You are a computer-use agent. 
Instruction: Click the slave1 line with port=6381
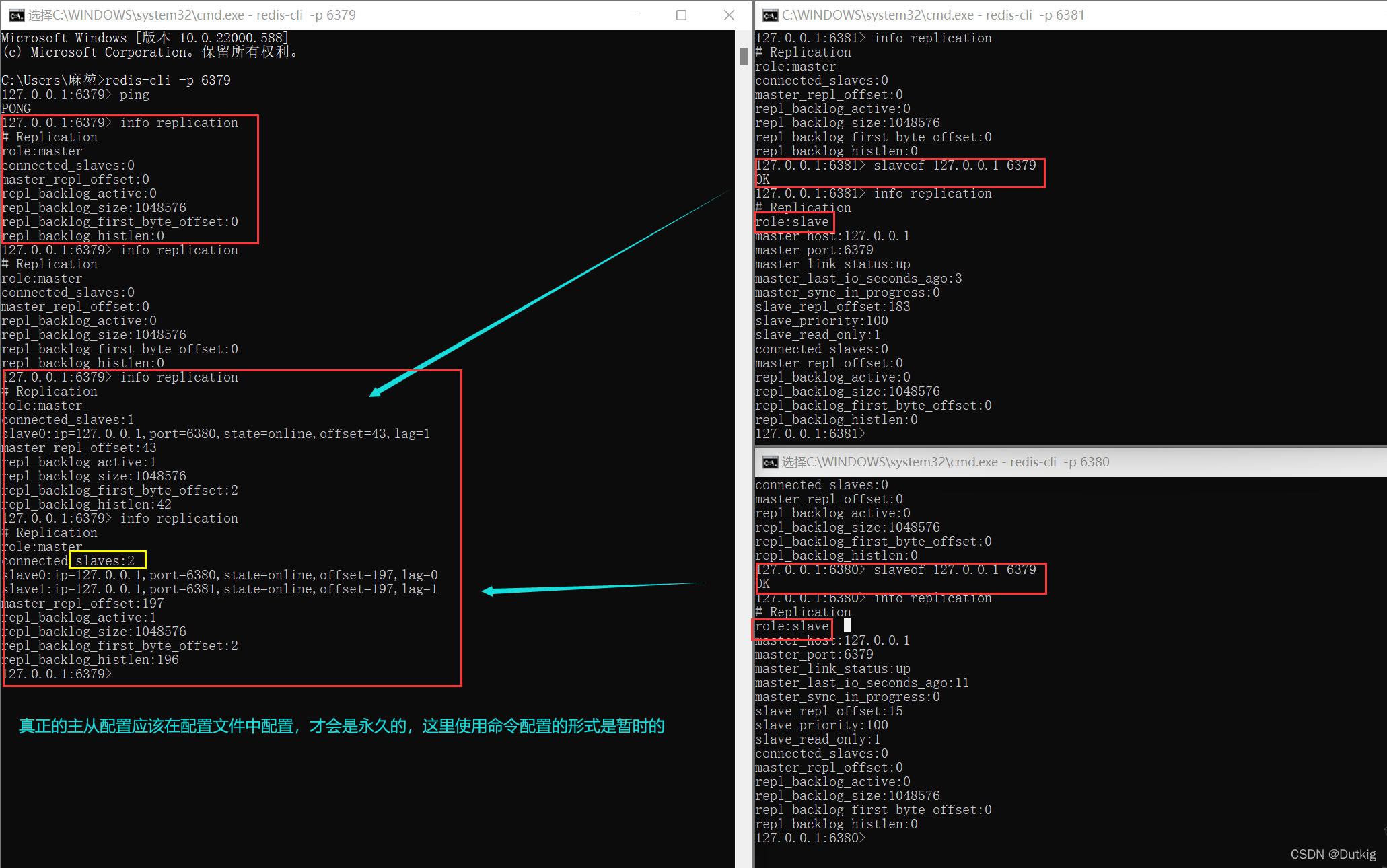[220, 589]
